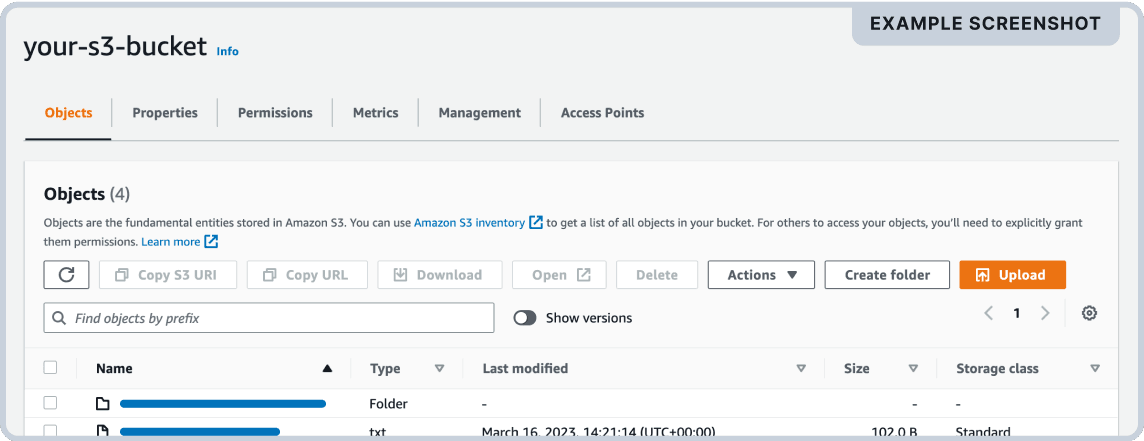Open the table preferences gear icon

(x=1090, y=313)
